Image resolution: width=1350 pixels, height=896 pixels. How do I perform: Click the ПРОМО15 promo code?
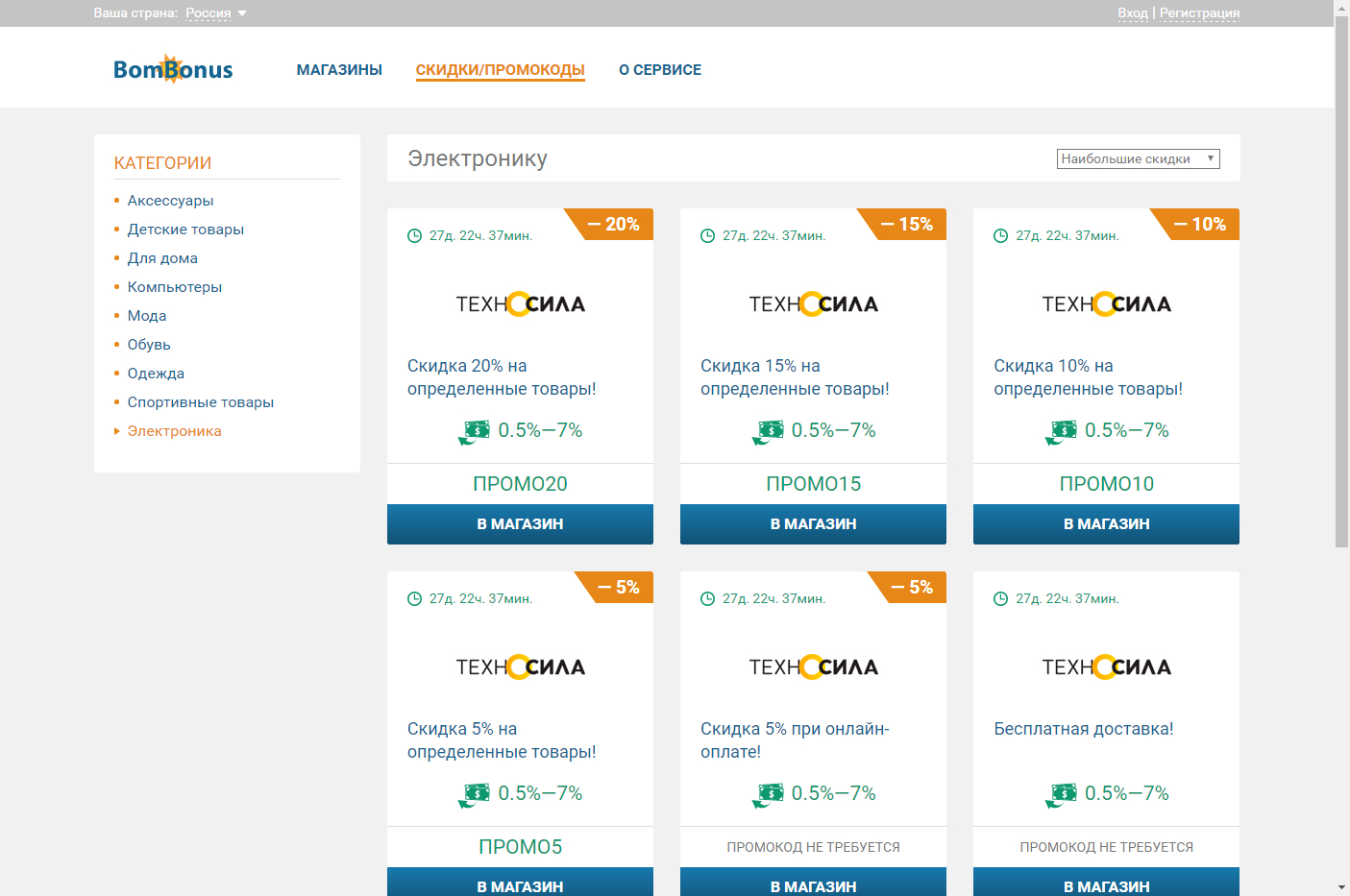point(814,484)
